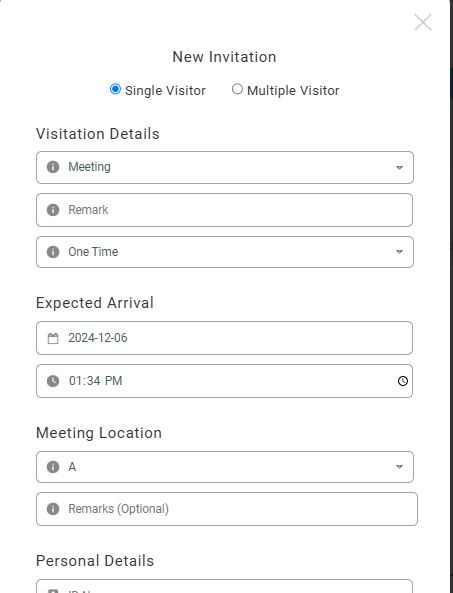This screenshot has height=593, width=453.
Task: Click the info icon beside Remarks (Optional)
Action: pyautogui.click(x=53, y=509)
